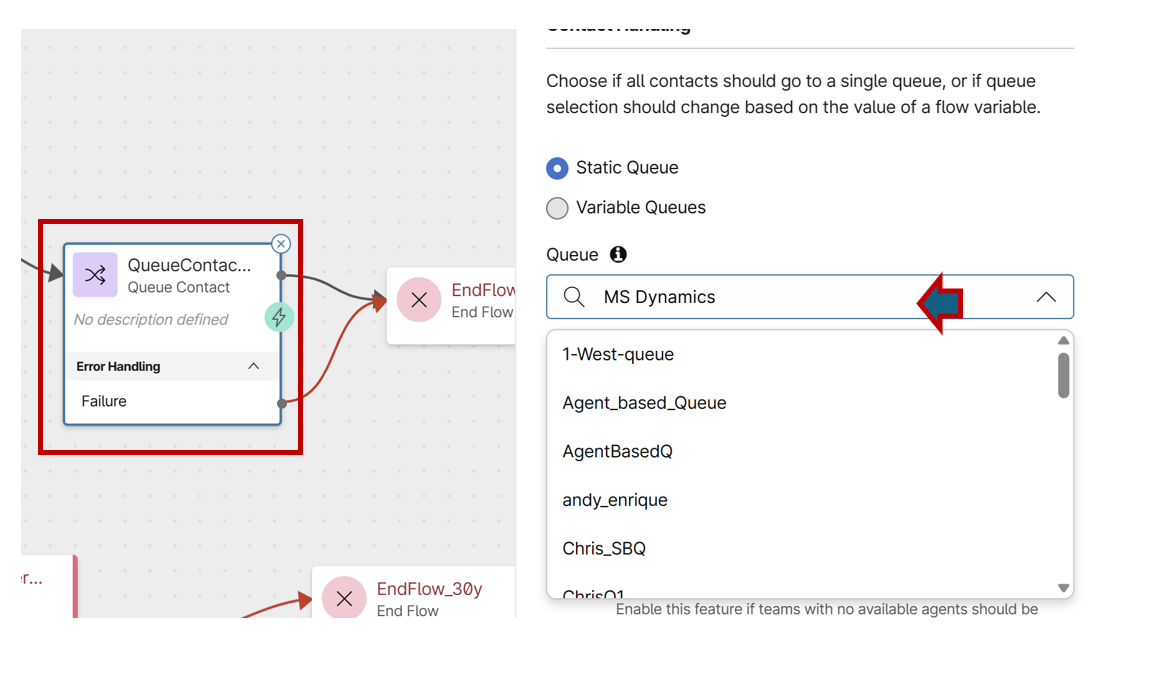Click the EndFlow node X icon
This screenshot has width=1159, height=683.
point(419,300)
